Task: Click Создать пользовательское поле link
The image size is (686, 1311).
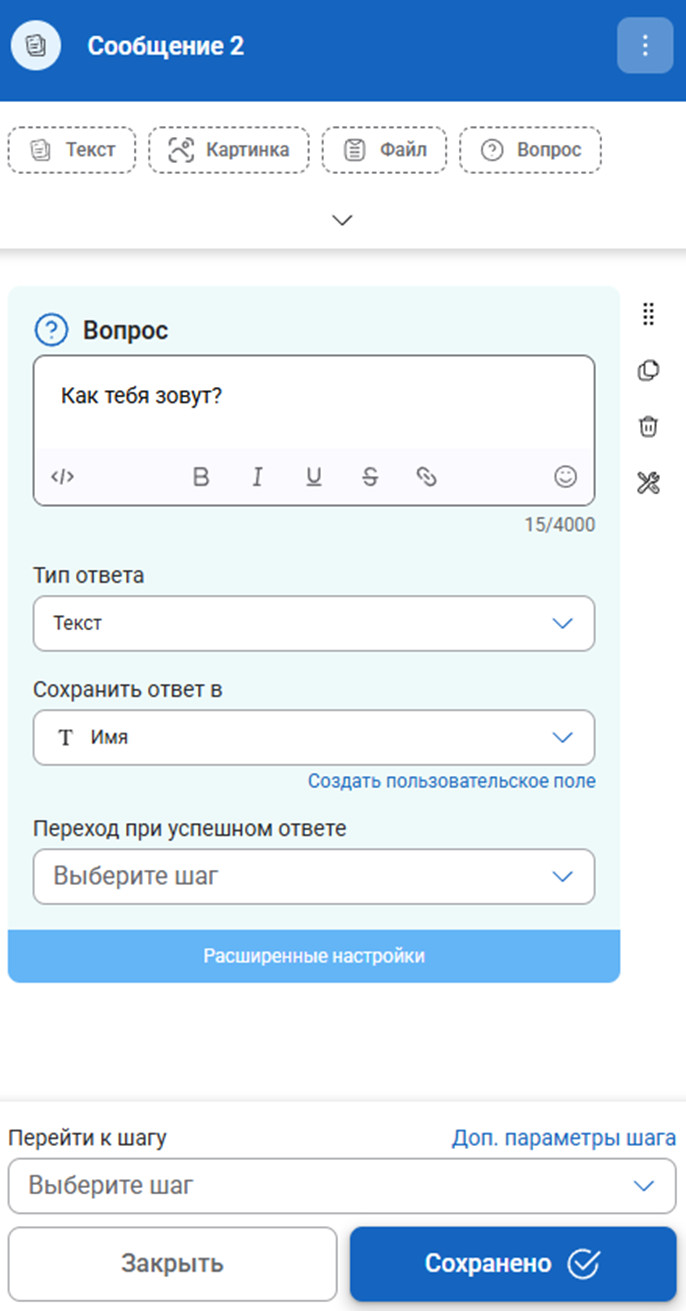Action: (x=451, y=781)
